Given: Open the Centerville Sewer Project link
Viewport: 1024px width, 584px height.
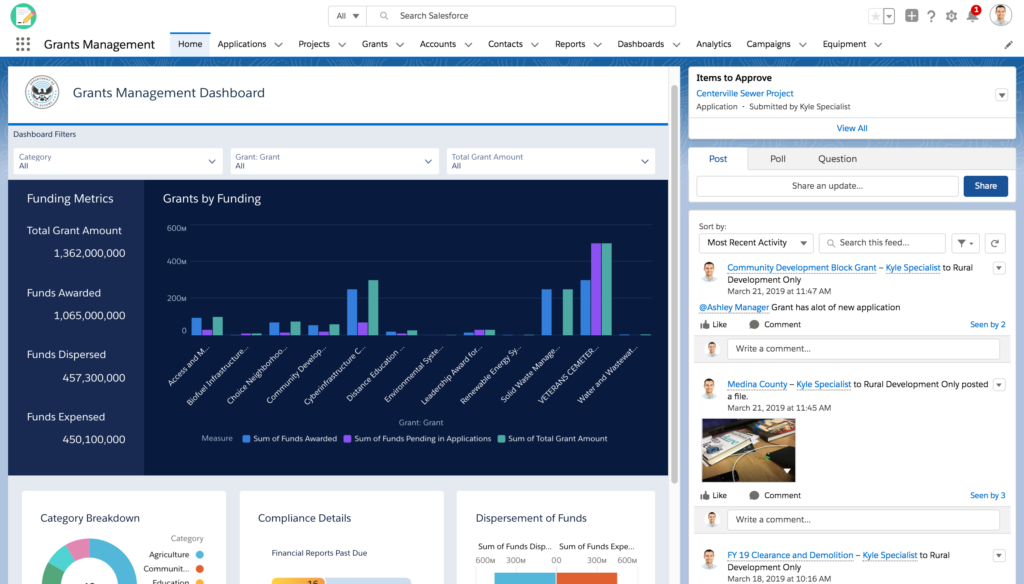Looking at the screenshot, I should pyautogui.click(x=744, y=93).
